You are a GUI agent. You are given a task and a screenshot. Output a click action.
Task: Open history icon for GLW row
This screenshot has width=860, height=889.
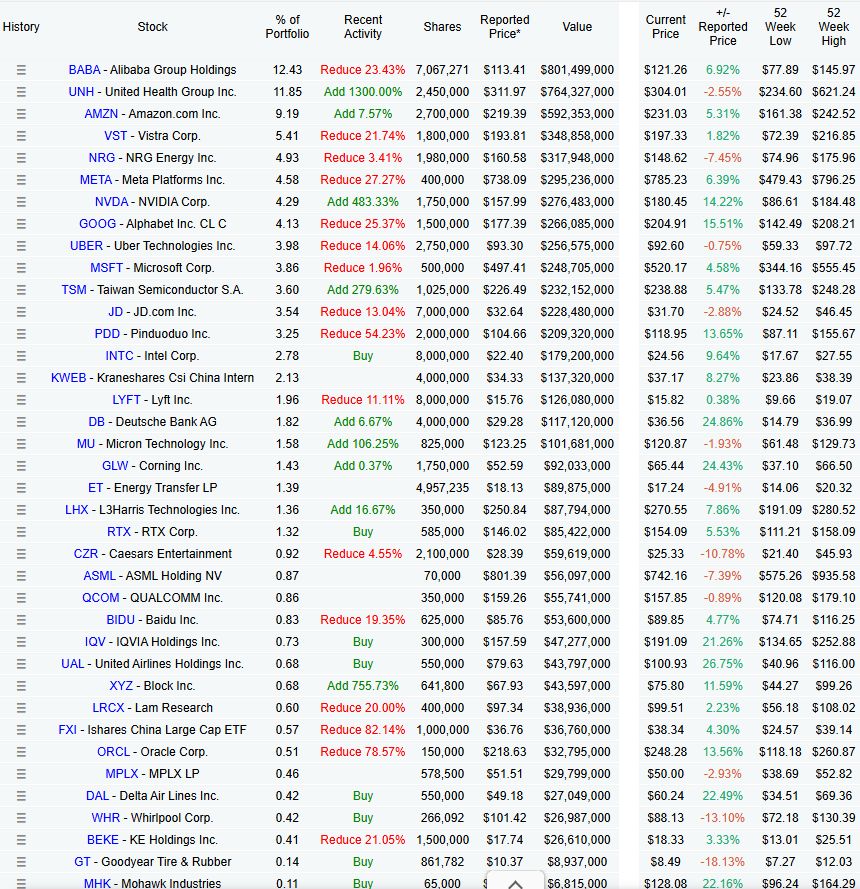[x=22, y=466]
